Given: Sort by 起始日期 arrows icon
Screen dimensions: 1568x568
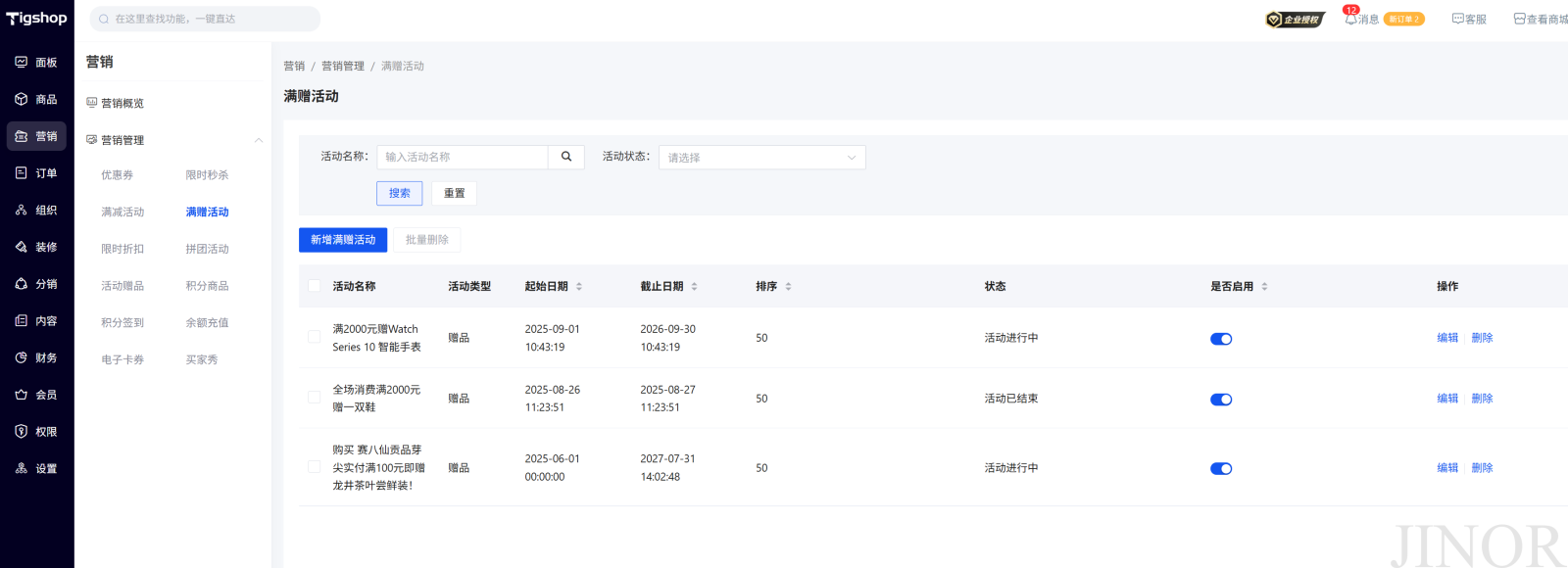Looking at the screenshot, I should [579, 286].
